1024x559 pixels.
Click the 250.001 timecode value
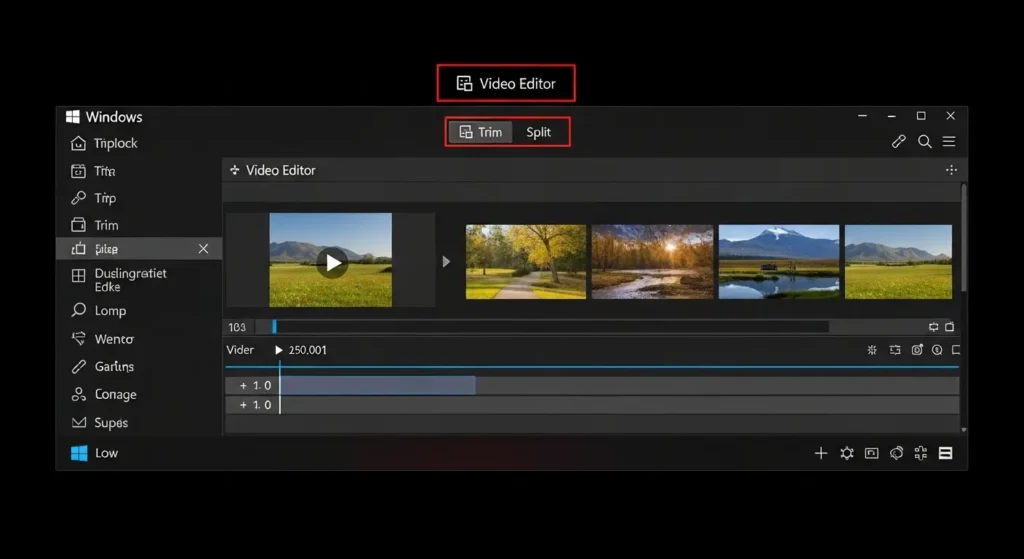click(x=308, y=350)
